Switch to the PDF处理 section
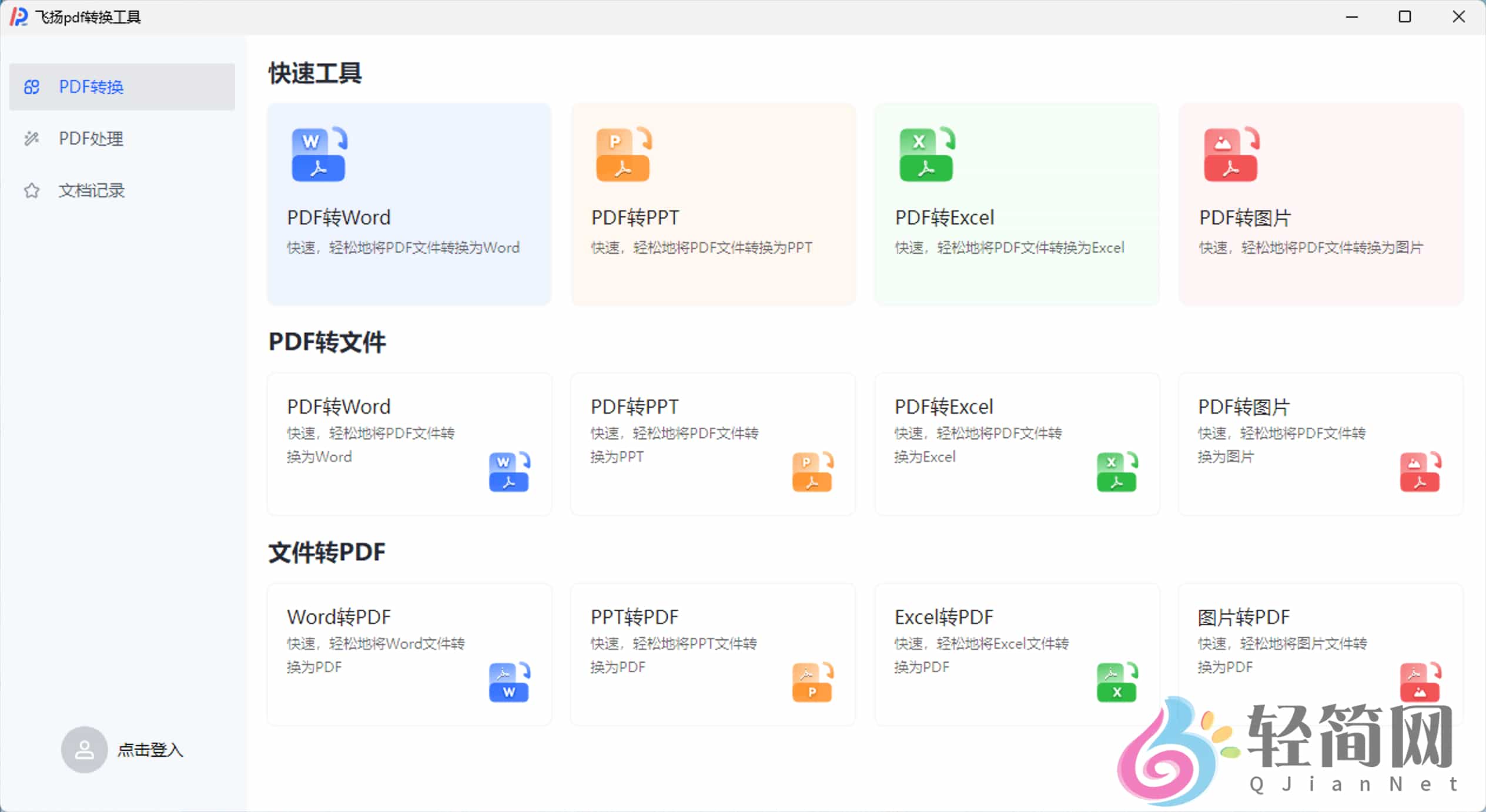This screenshot has height=812, width=1486. 91,139
